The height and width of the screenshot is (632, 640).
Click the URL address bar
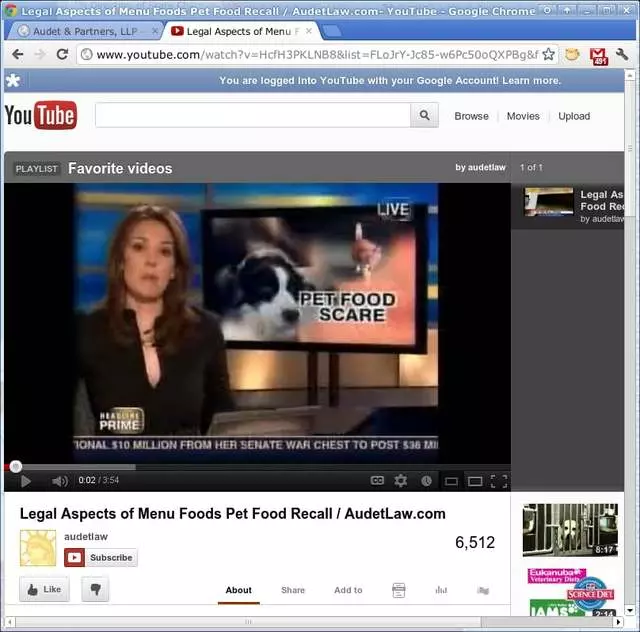[x=317, y=54]
